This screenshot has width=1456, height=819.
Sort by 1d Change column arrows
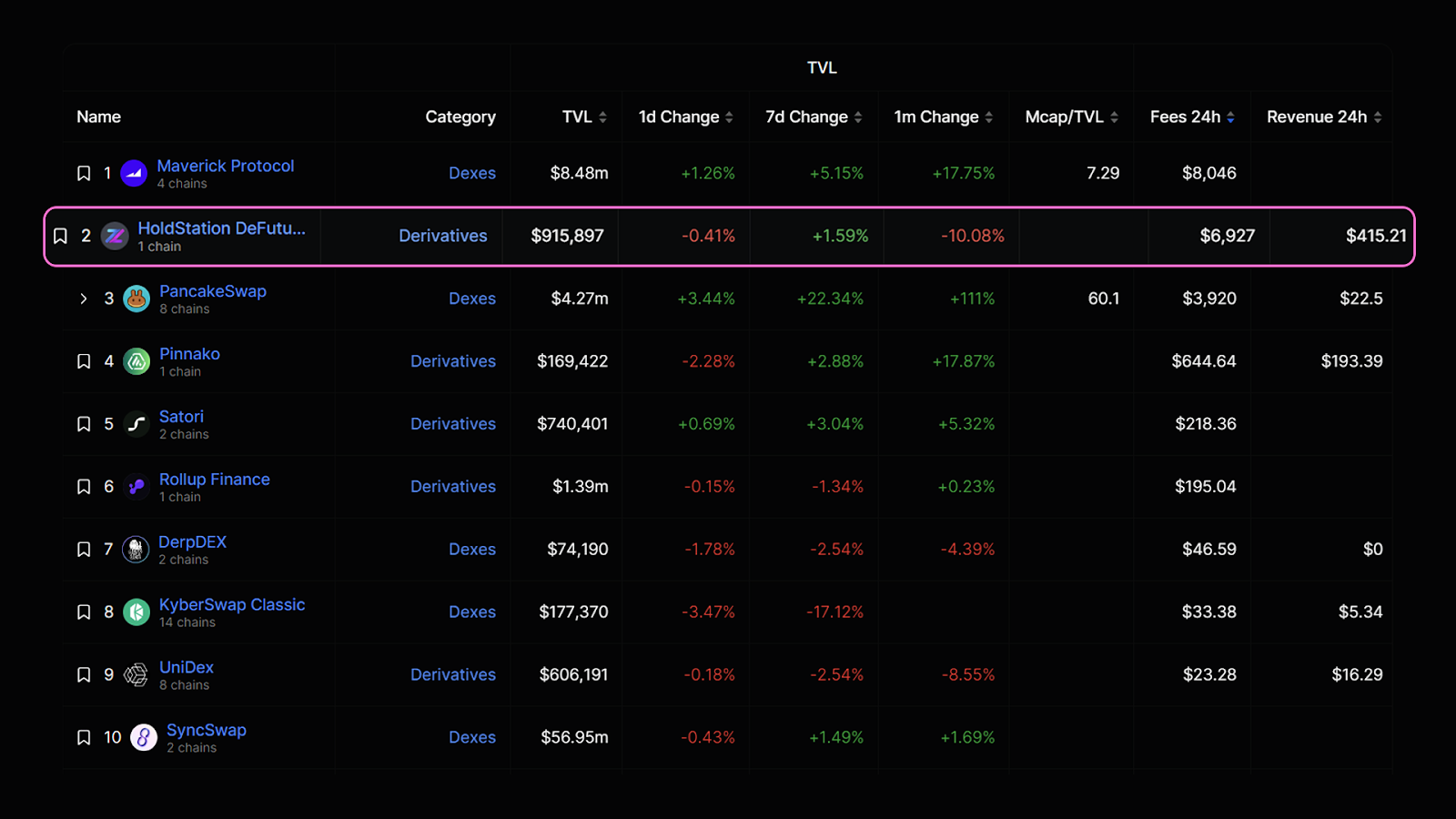[729, 117]
